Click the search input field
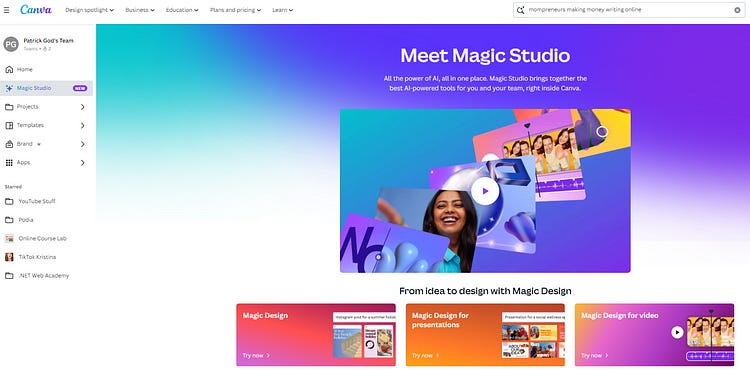 click(x=629, y=10)
